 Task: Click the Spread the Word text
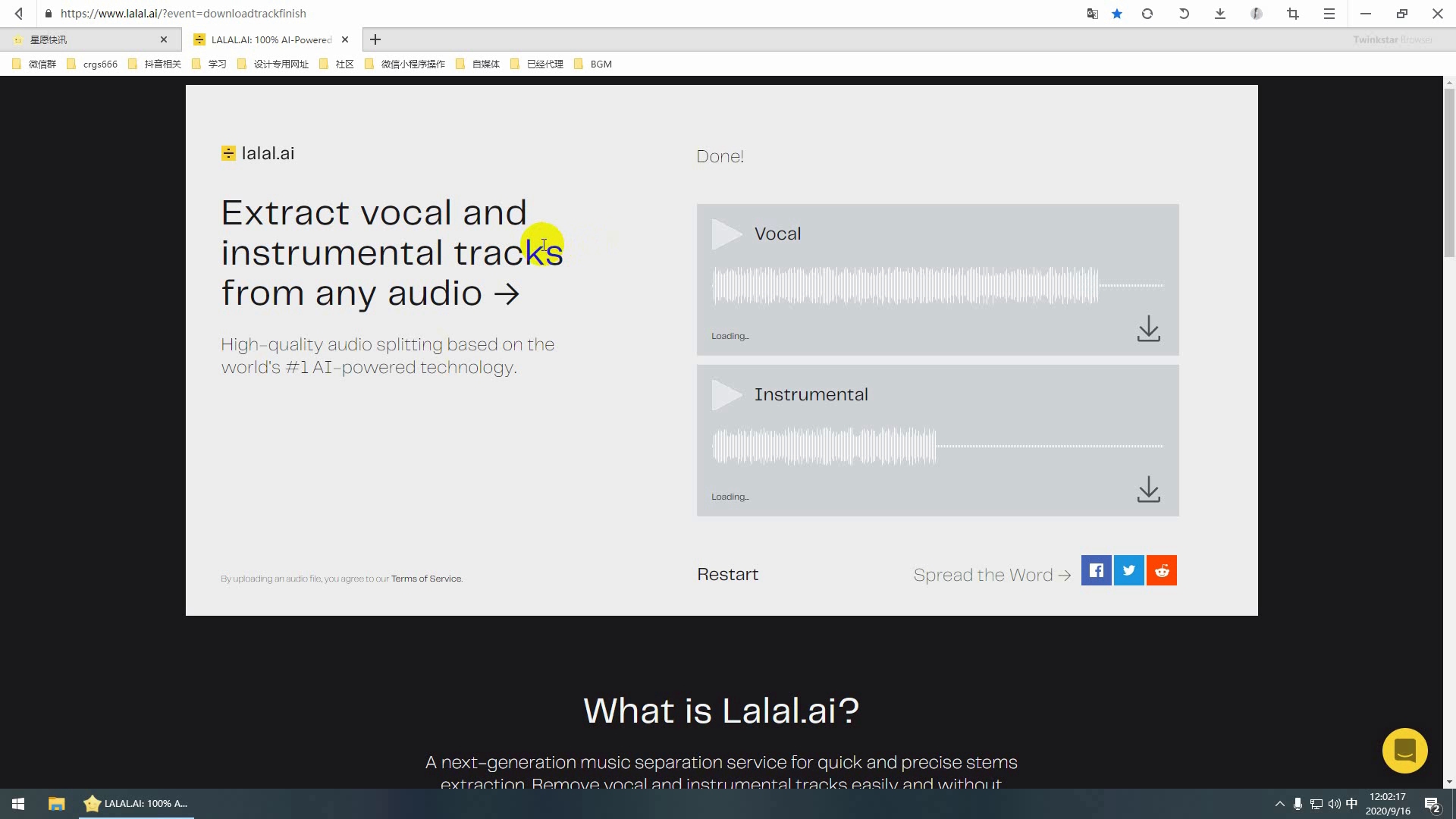point(992,575)
